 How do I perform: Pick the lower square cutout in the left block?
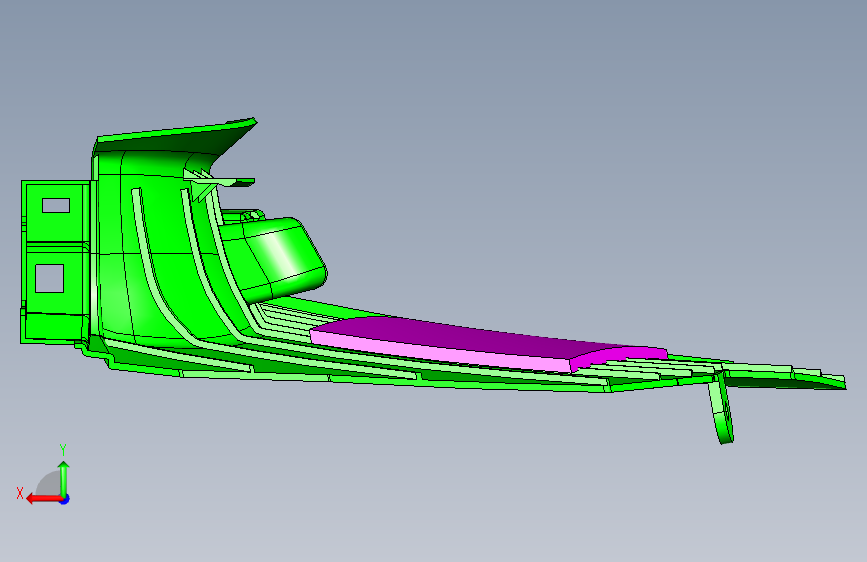(49, 278)
